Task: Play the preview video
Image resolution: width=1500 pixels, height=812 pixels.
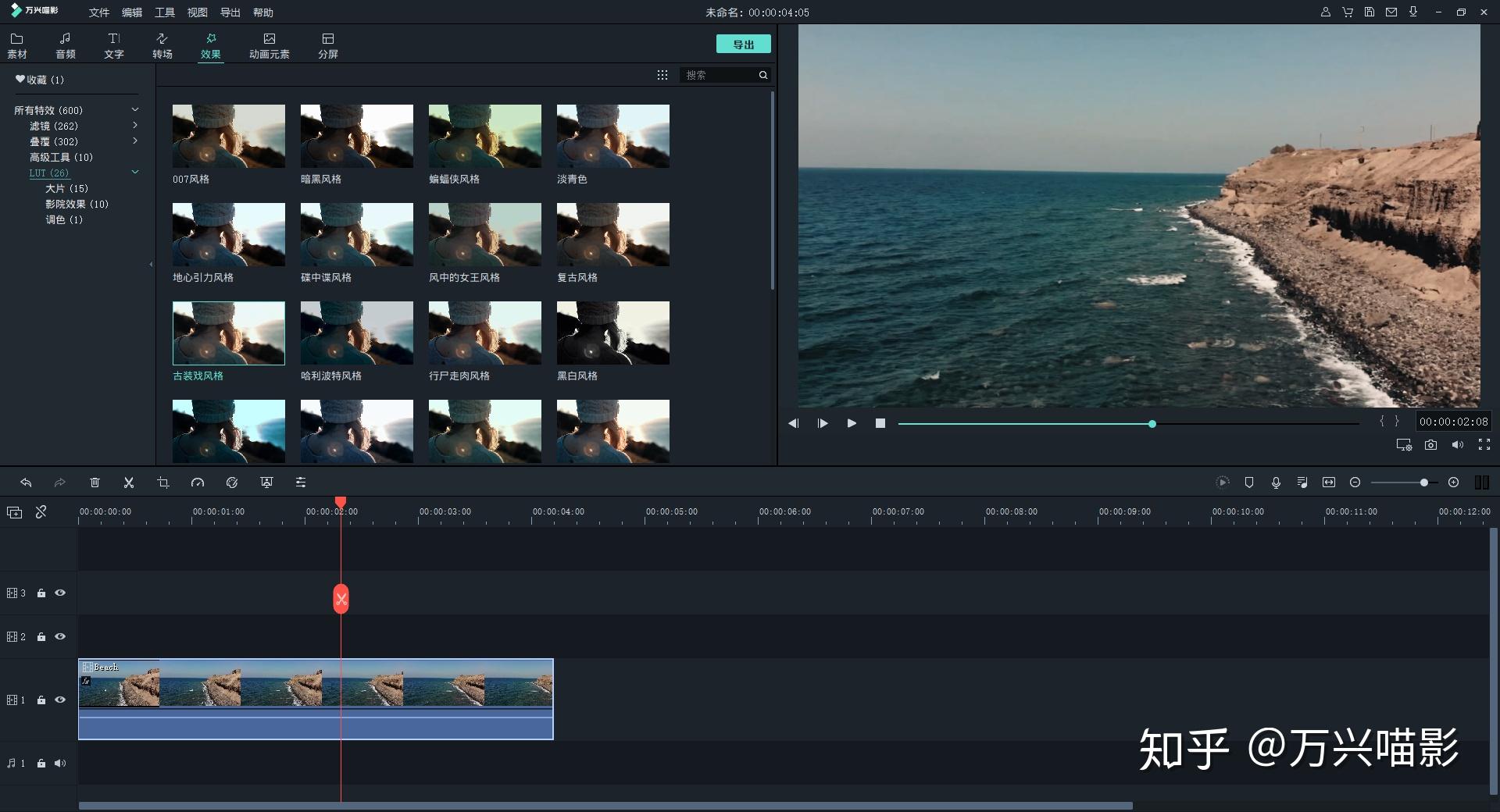Action: [852, 423]
